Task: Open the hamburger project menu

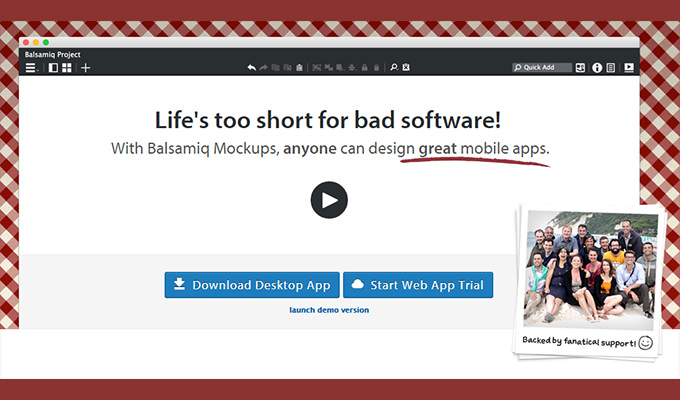Action: click(x=32, y=68)
